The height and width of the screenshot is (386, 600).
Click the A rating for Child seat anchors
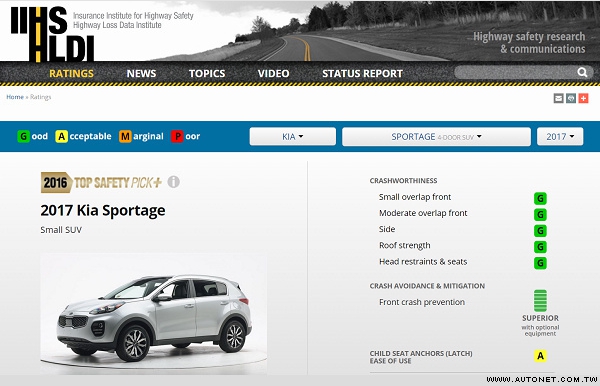pyautogui.click(x=540, y=356)
